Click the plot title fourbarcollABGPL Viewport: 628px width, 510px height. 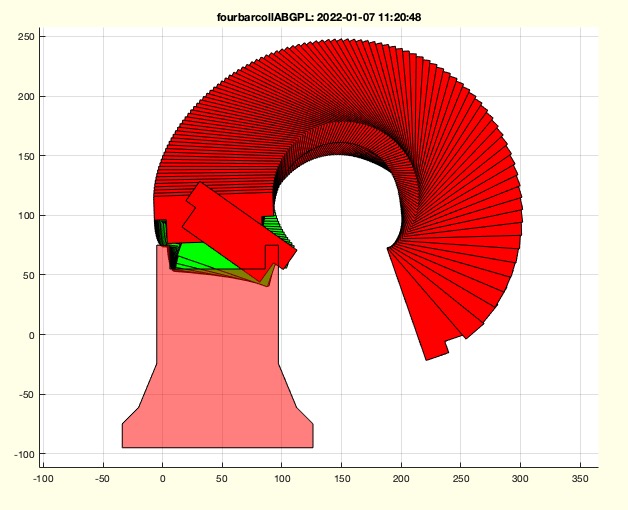point(265,17)
